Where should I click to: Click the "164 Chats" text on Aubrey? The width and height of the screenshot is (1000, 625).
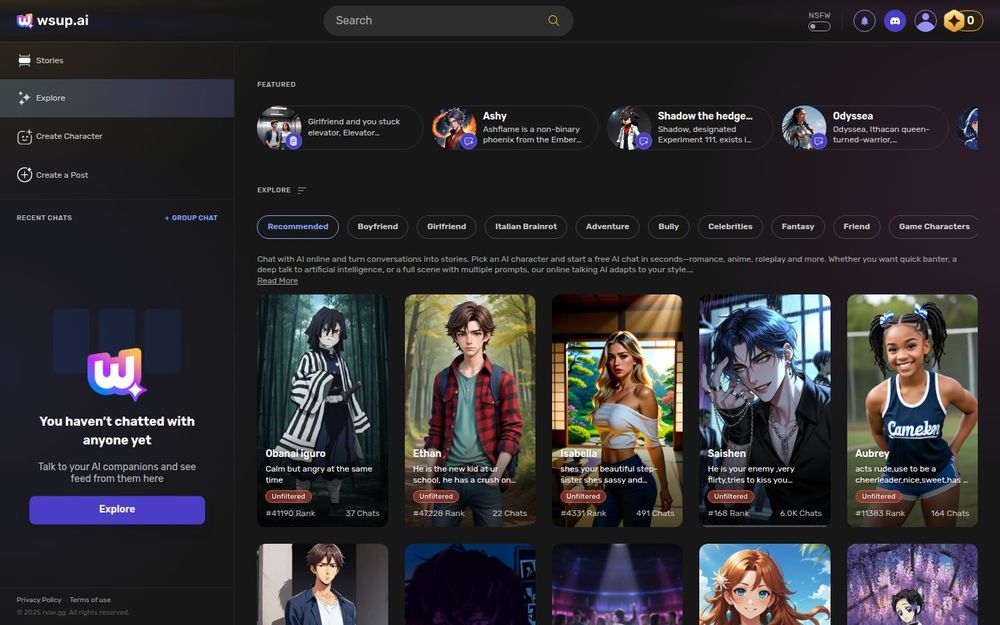950,513
